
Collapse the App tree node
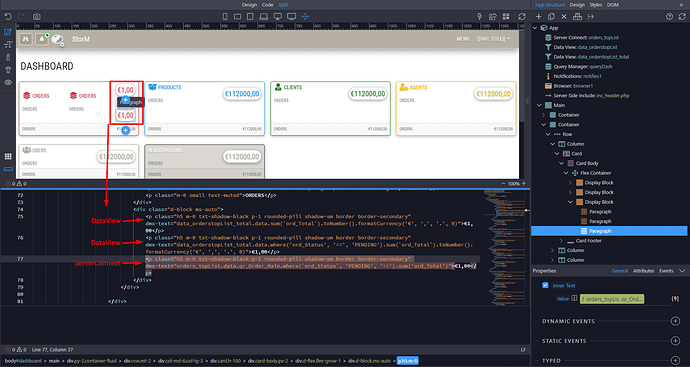(535, 28)
